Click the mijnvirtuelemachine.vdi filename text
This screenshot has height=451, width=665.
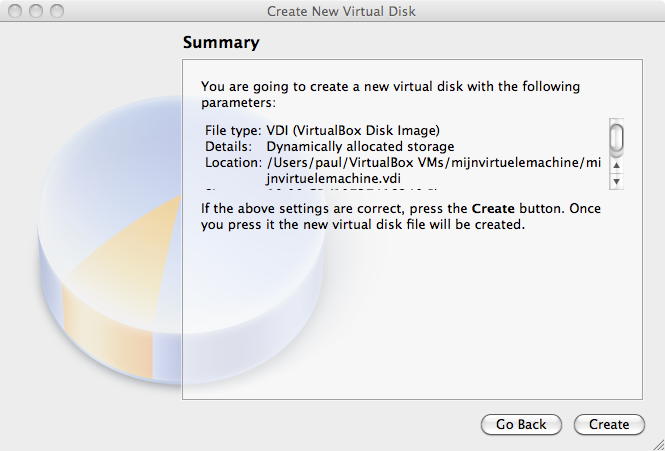pos(333,179)
